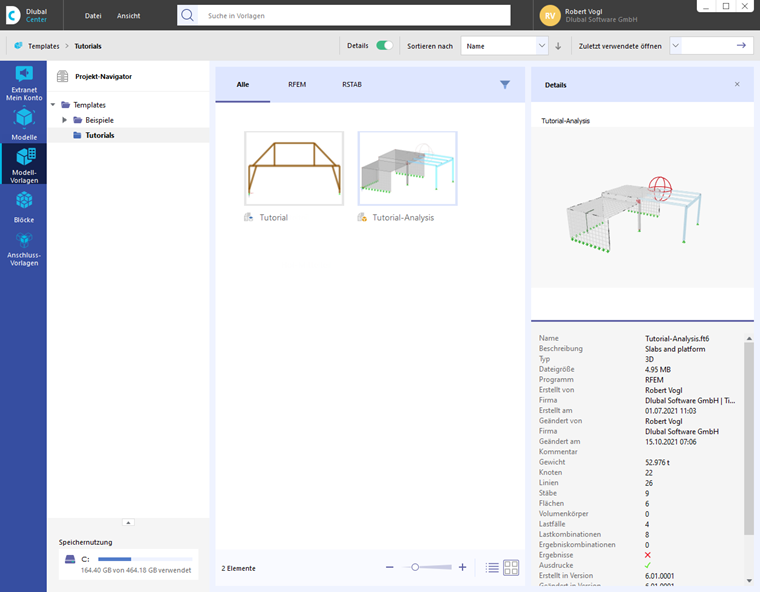Expand the Beispiele folder
Screen dimensions: 760x592
[x=64, y=120]
